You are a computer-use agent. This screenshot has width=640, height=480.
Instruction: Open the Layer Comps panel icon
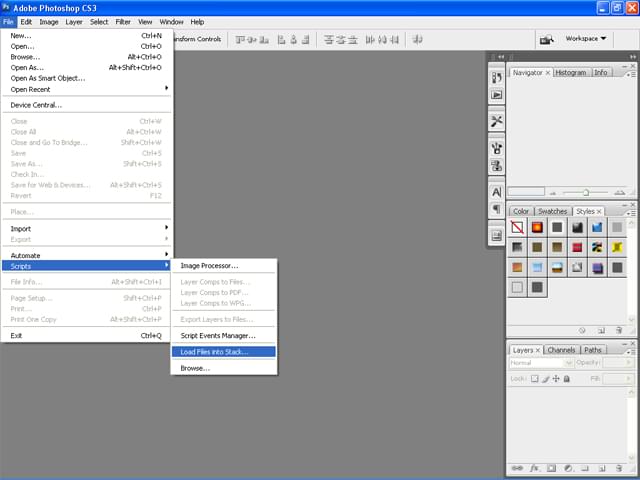pos(496,236)
